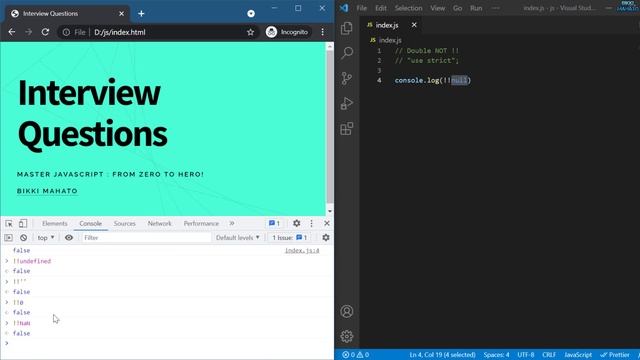Select JavaScript language mode in status bar

click(x=578, y=355)
